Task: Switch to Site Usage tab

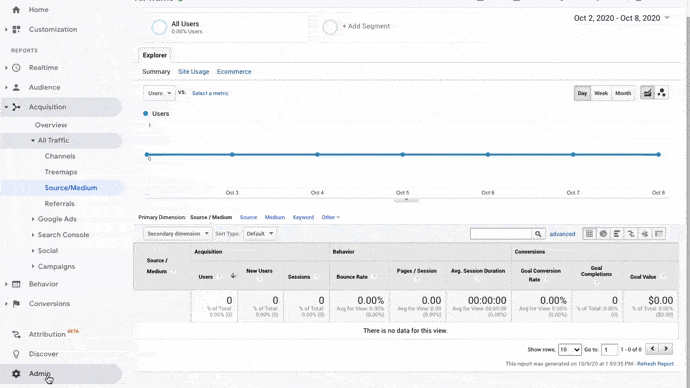Action: pyautogui.click(x=194, y=71)
